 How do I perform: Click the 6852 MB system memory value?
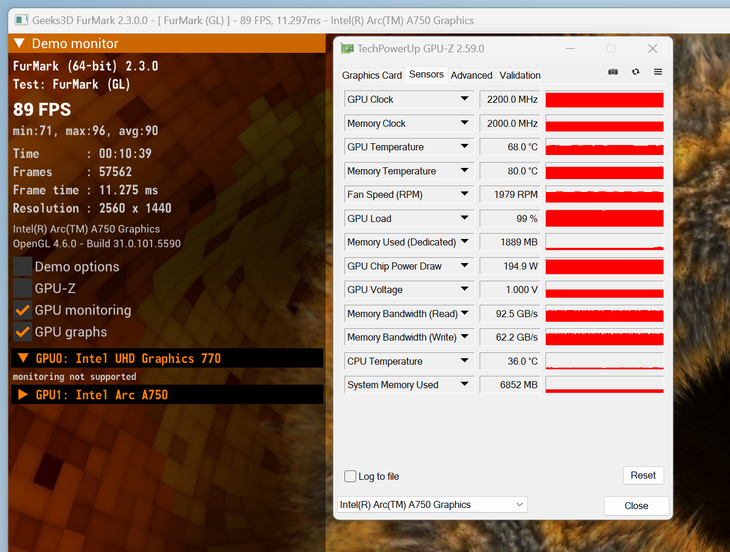510,385
